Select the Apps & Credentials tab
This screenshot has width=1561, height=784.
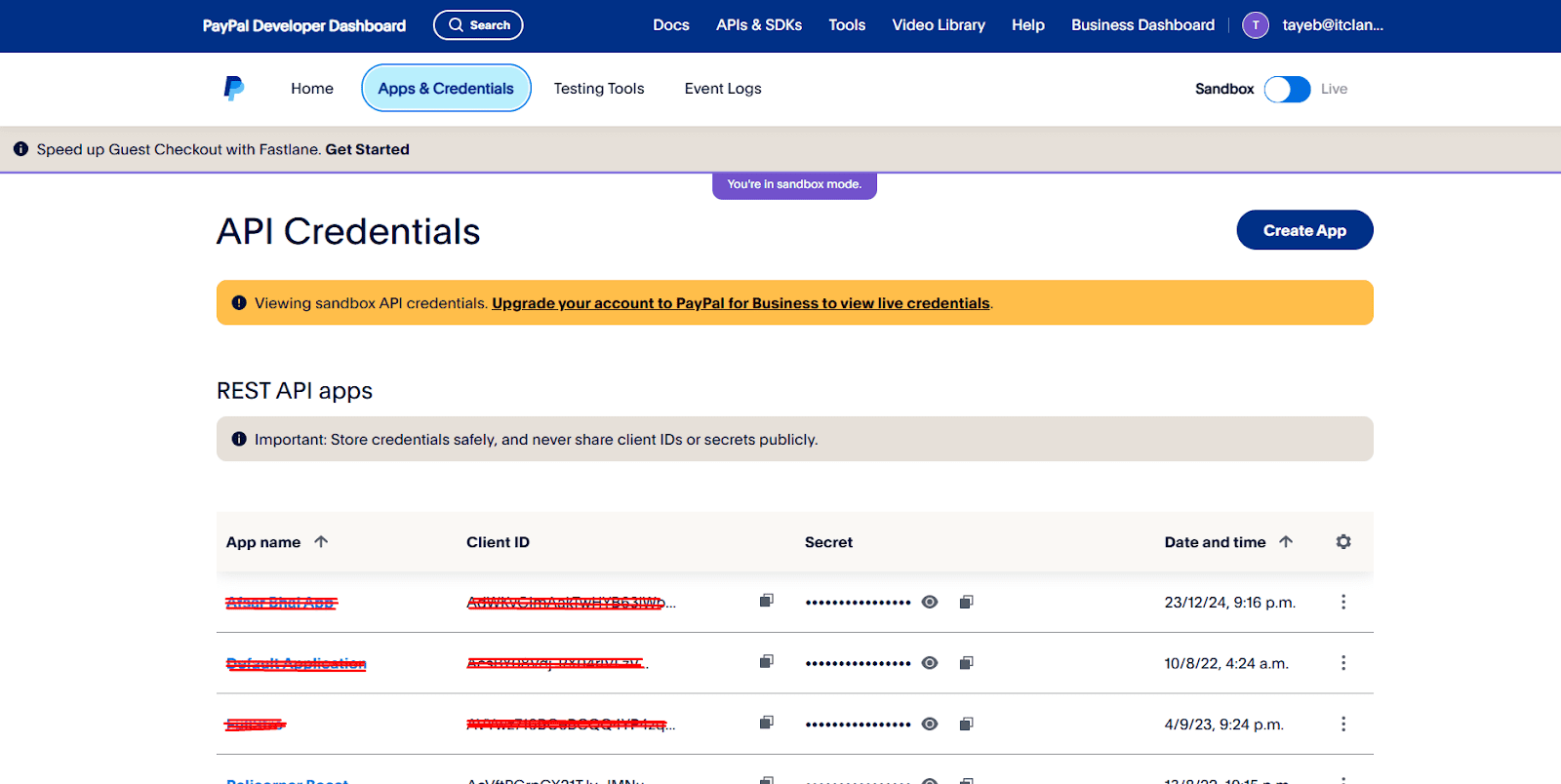(x=446, y=88)
